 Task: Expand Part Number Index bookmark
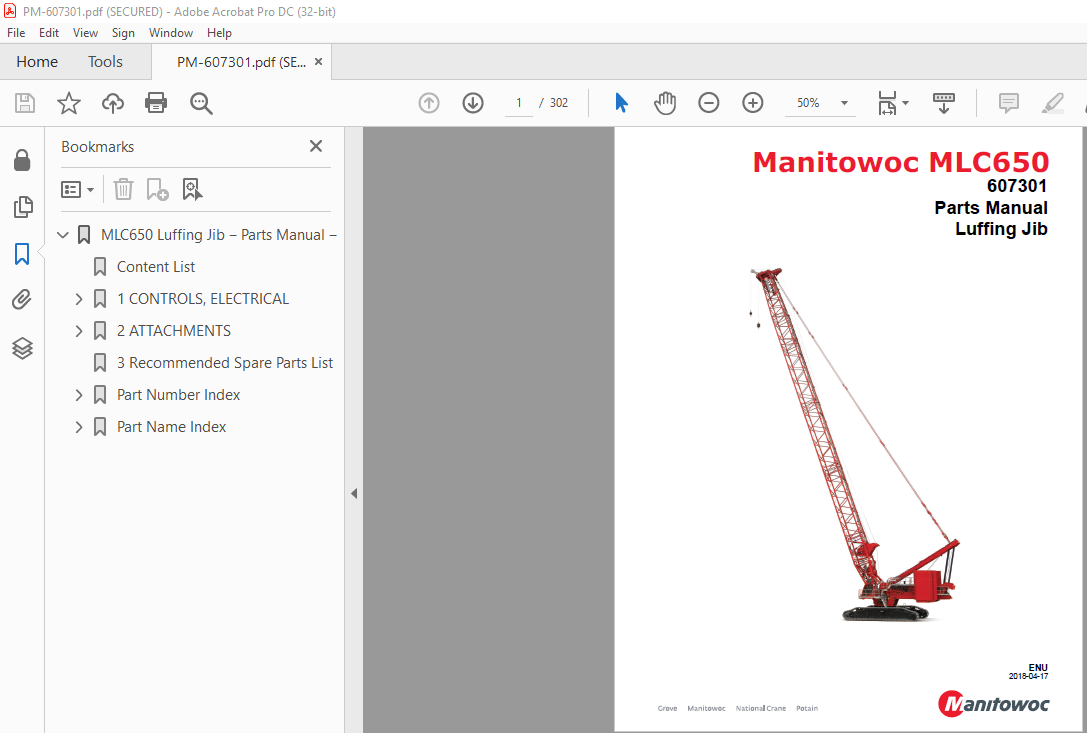[78, 395]
